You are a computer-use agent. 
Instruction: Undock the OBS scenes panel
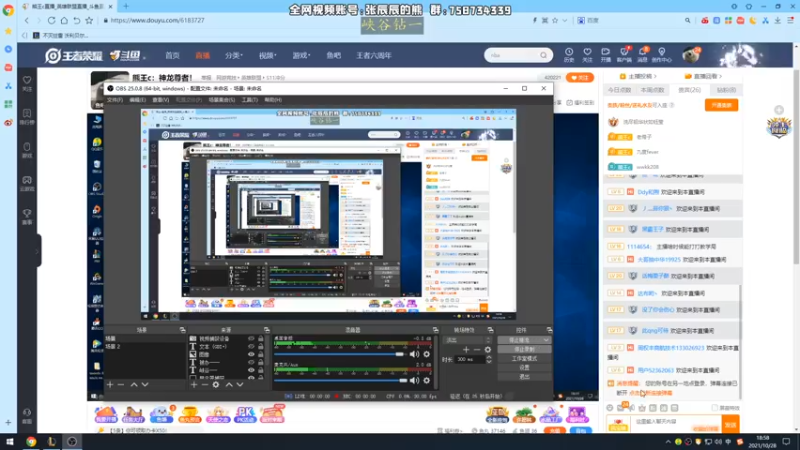182,330
